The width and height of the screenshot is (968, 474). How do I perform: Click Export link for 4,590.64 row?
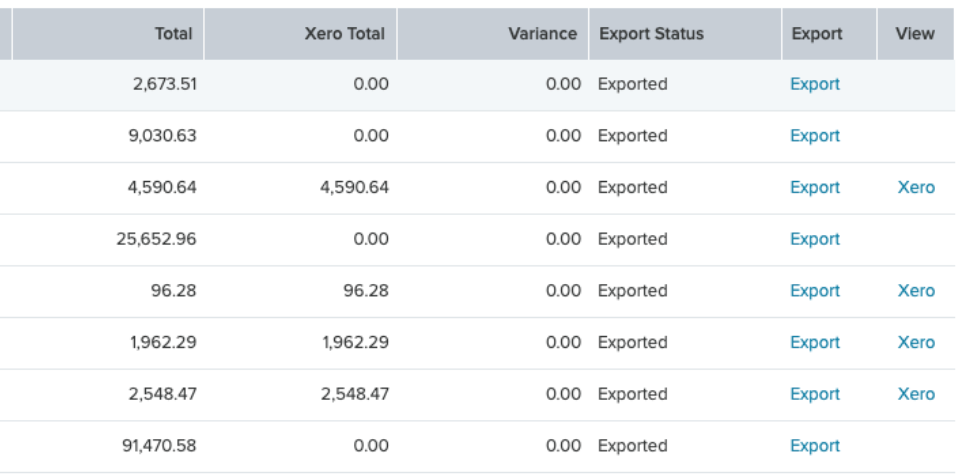815,188
